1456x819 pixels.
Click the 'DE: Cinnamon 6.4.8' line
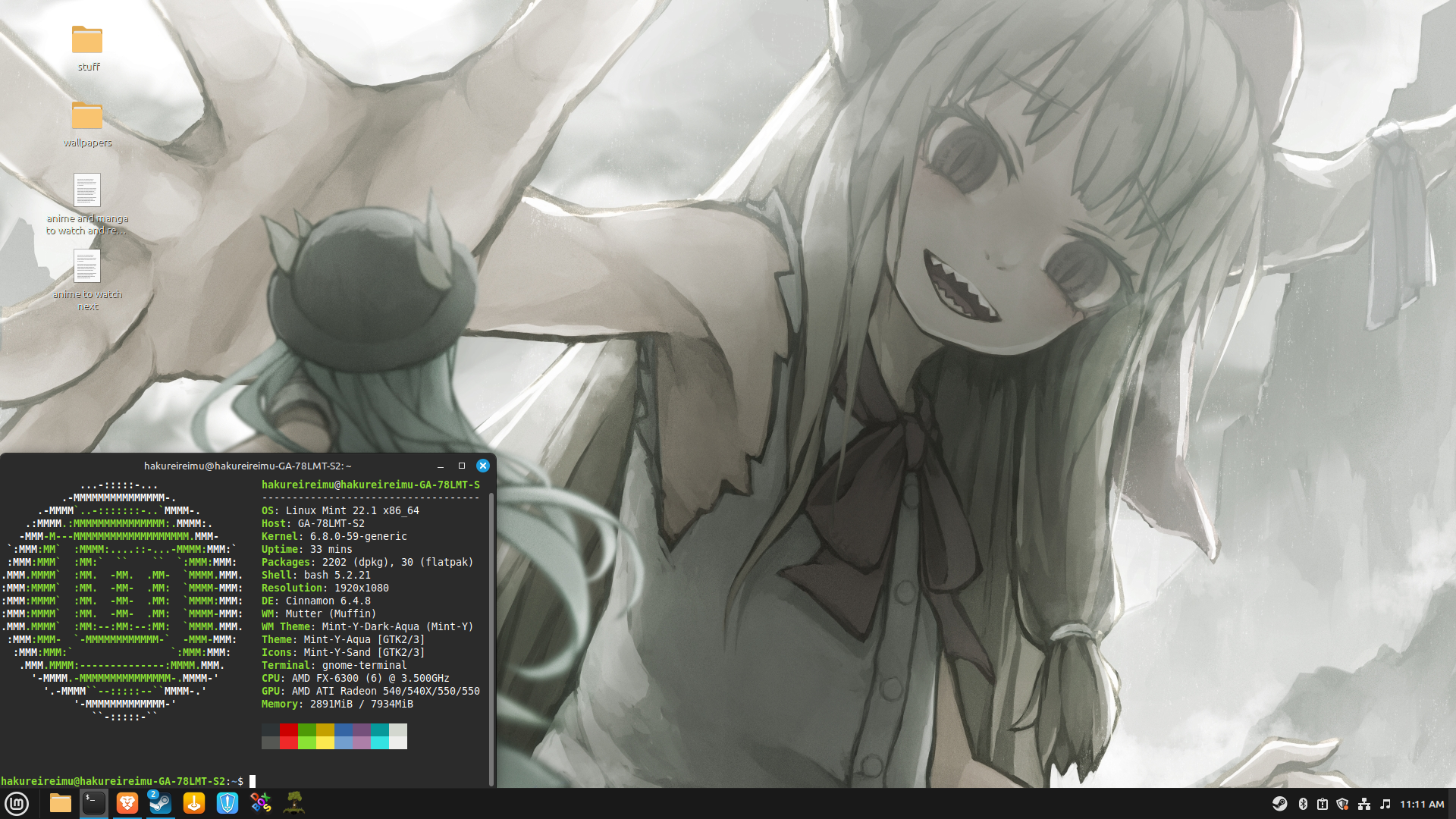tap(316, 601)
